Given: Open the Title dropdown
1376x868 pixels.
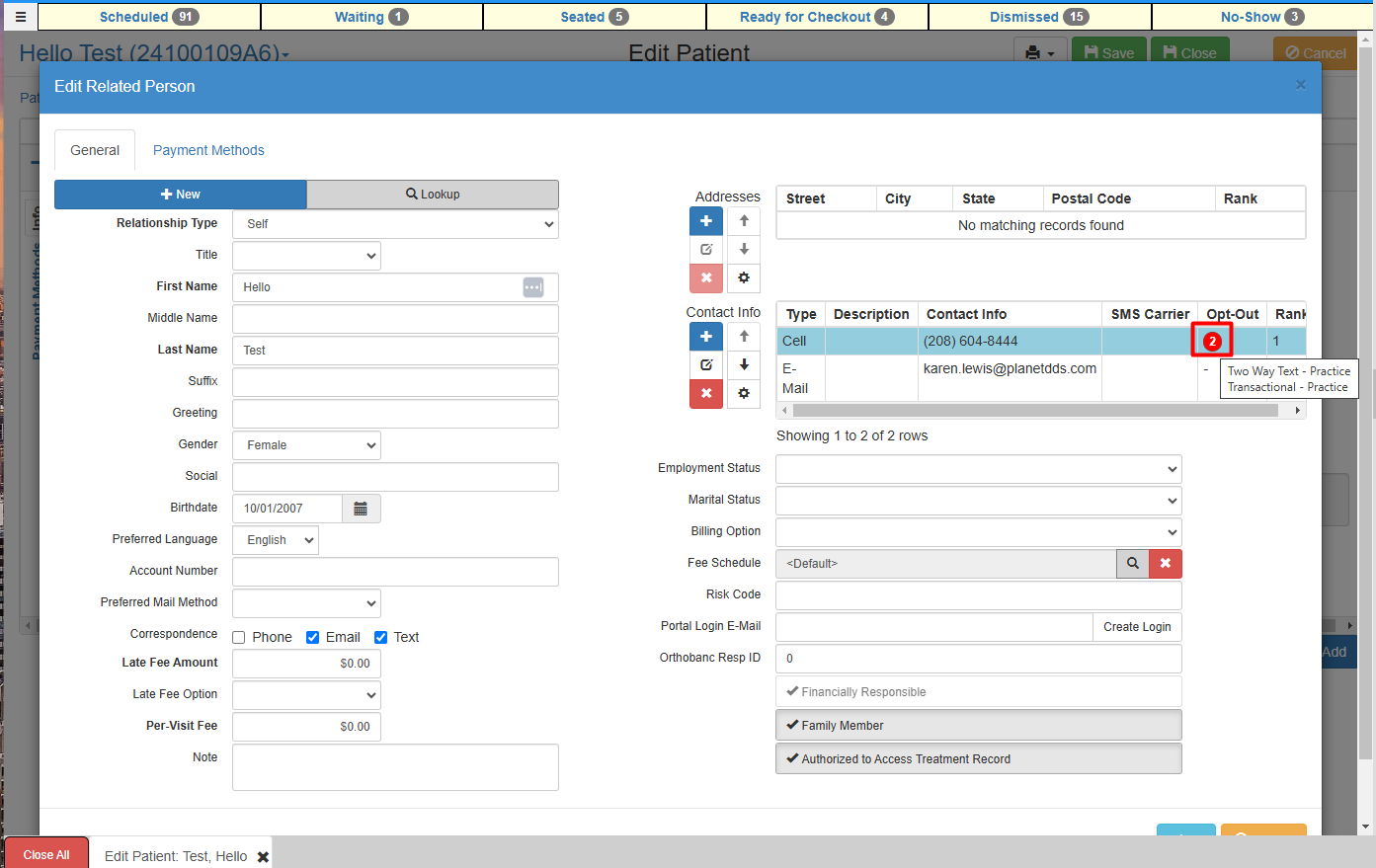Looking at the screenshot, I should pyautogui.click(x=306, y=256).
